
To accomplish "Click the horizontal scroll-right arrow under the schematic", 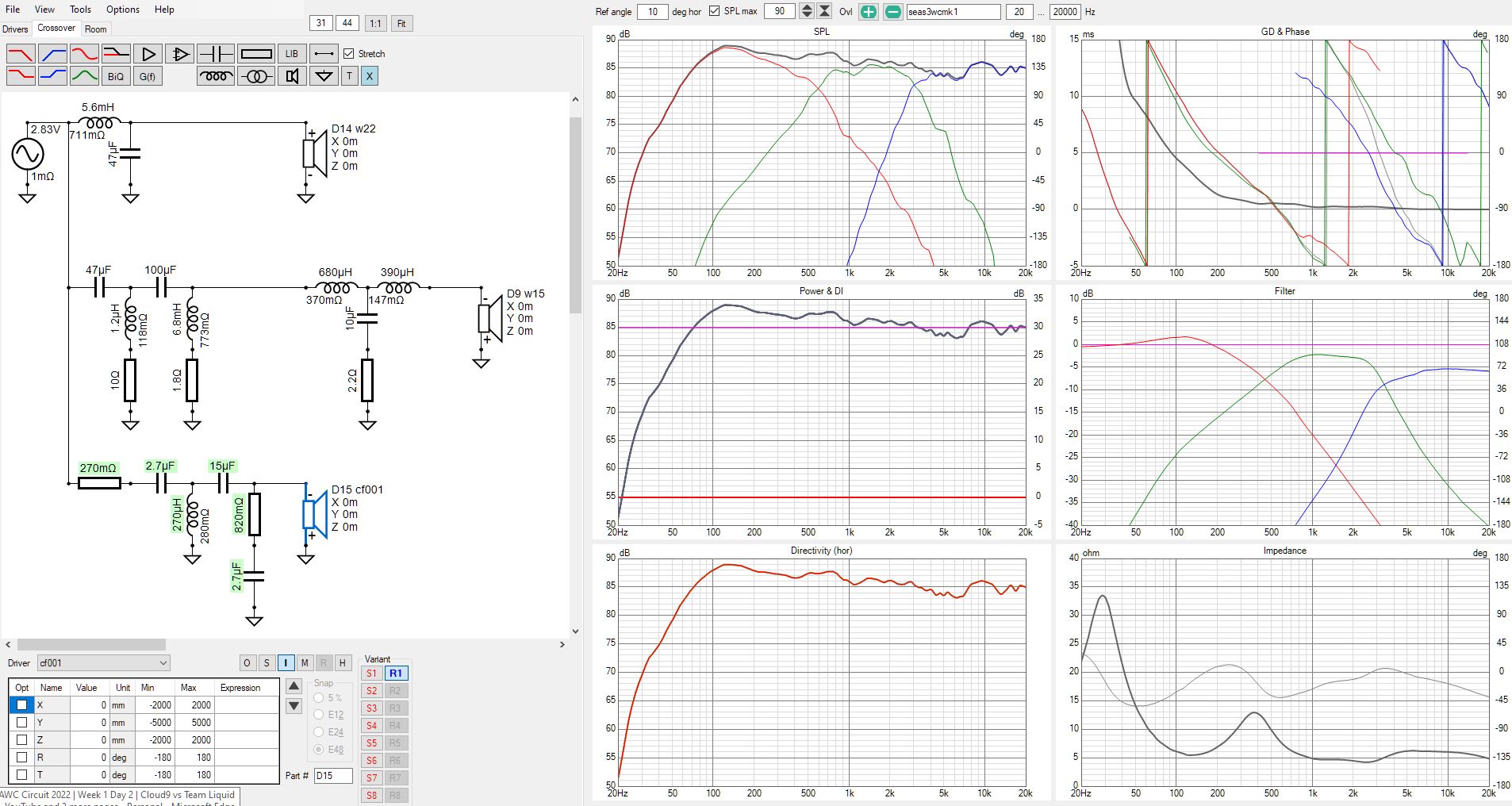I will point(562,644).
